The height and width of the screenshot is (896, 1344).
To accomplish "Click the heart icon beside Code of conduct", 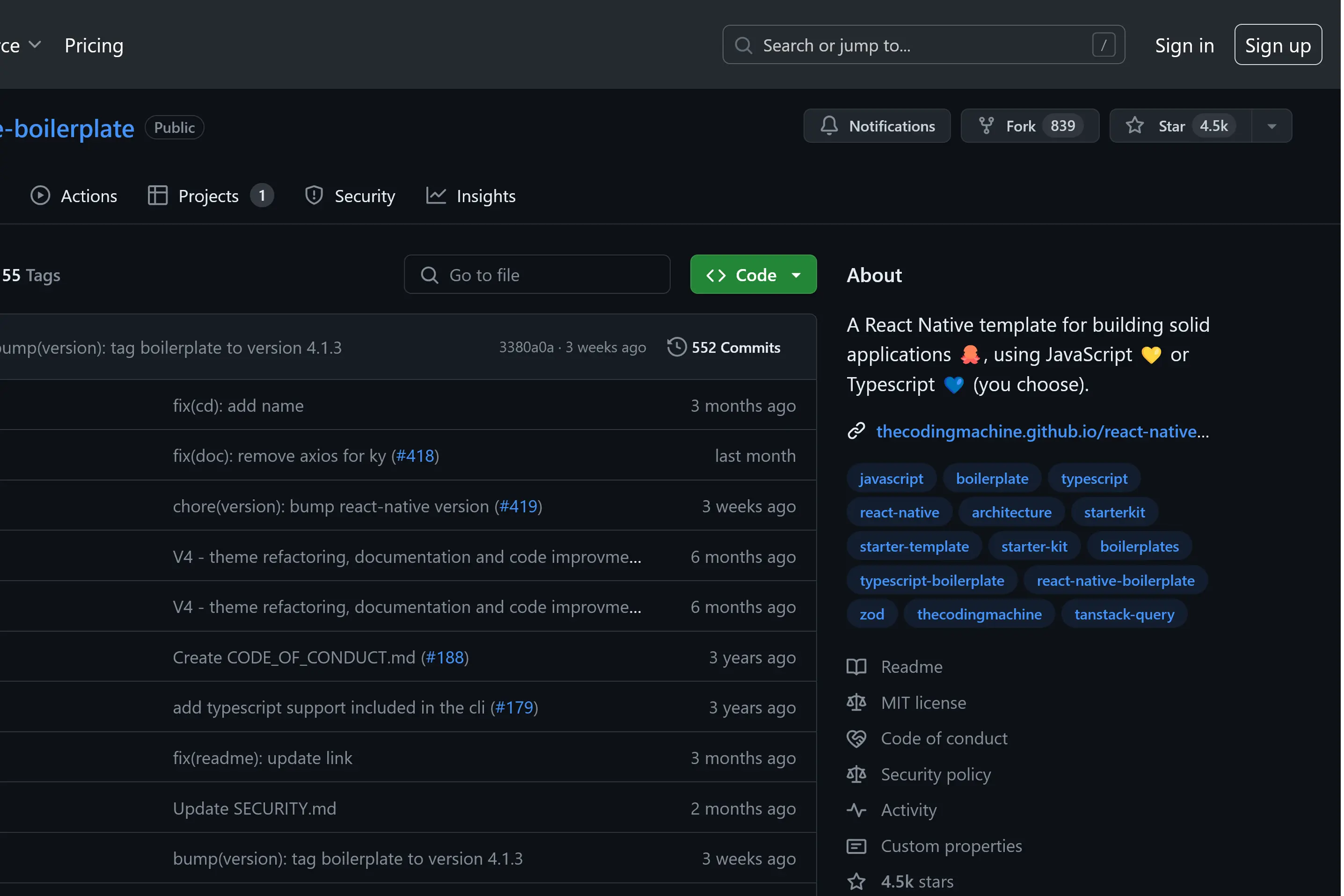I will click(x=856, y=738).
